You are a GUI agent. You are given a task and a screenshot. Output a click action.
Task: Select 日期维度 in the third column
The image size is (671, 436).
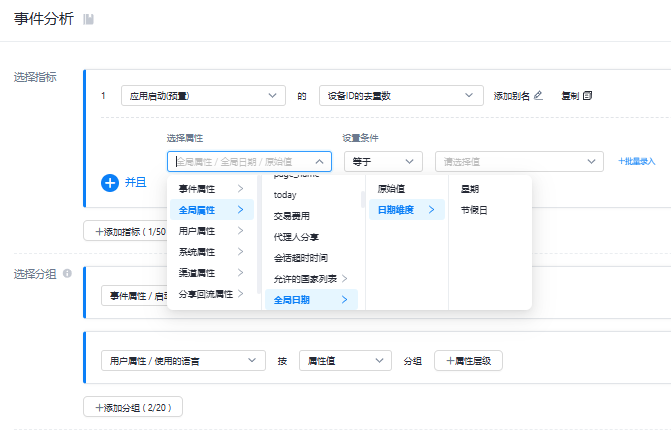407,210
